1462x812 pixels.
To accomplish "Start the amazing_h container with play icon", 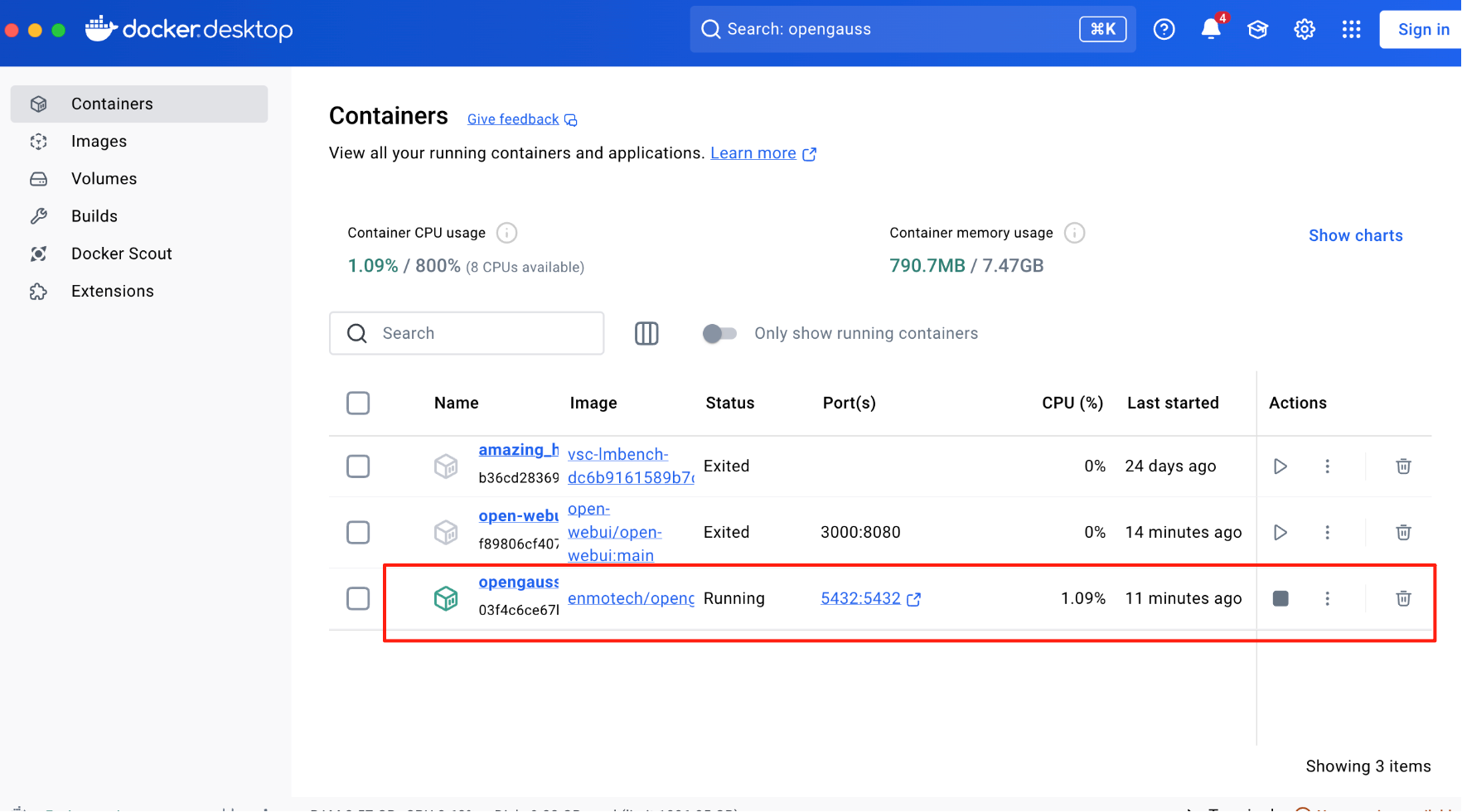I will pos(1280,466).
